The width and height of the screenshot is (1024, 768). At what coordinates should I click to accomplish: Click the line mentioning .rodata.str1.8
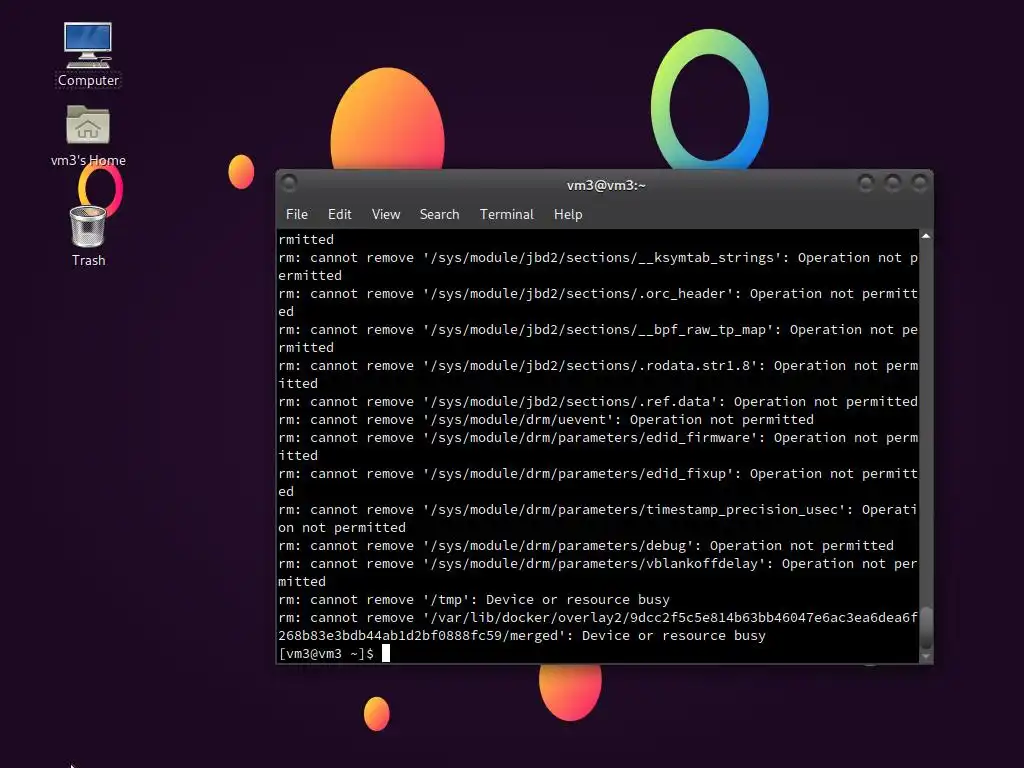point(598,374)
